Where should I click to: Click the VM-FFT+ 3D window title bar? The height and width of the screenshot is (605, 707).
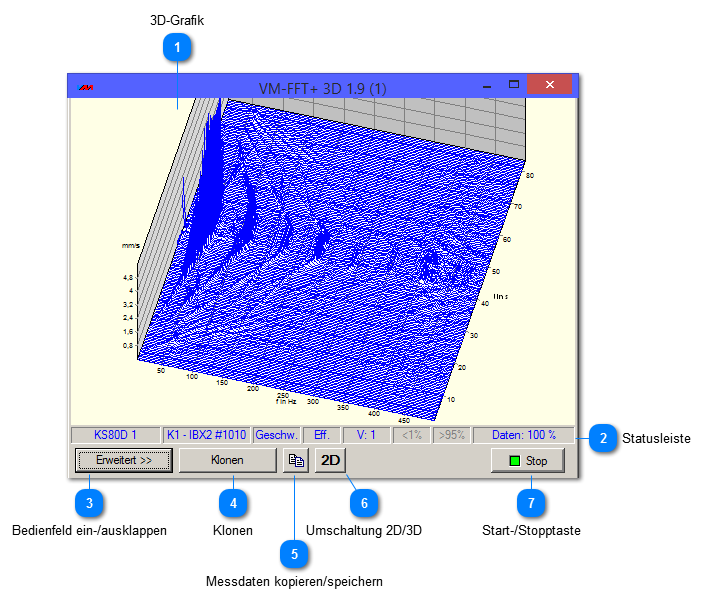pos(300,88)
